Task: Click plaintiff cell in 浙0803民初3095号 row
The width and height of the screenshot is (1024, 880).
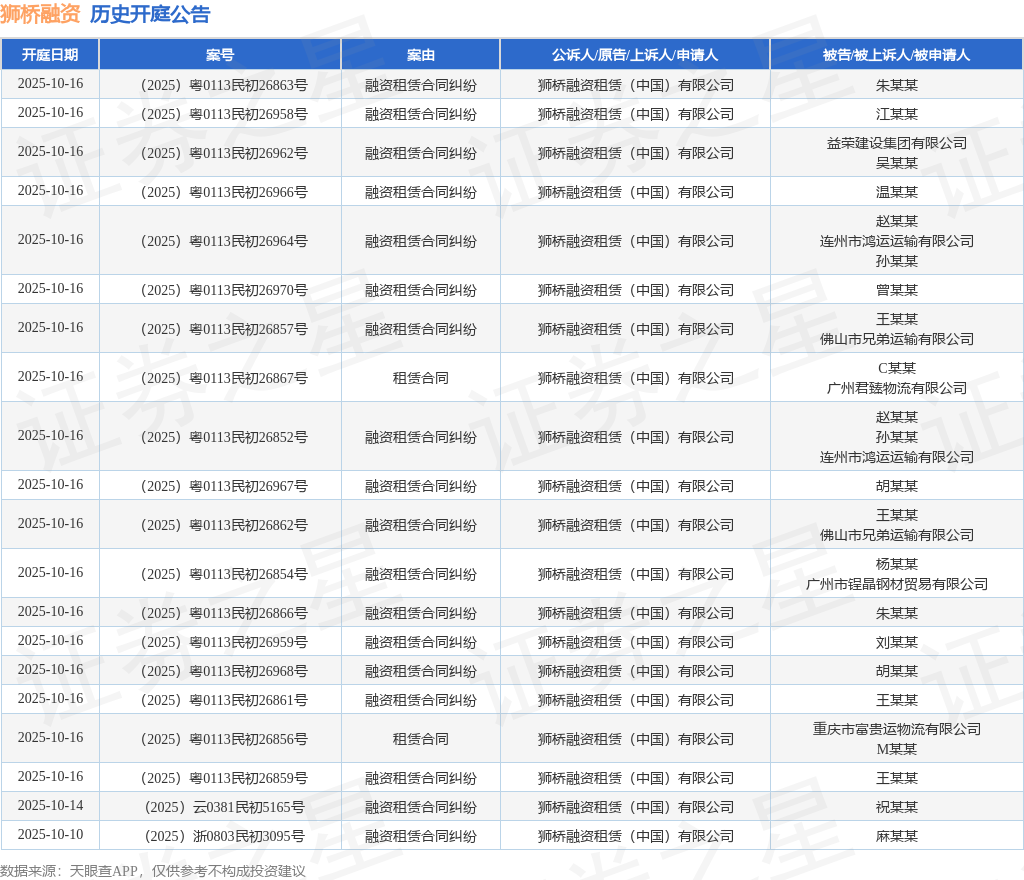Action: (635, 836)
